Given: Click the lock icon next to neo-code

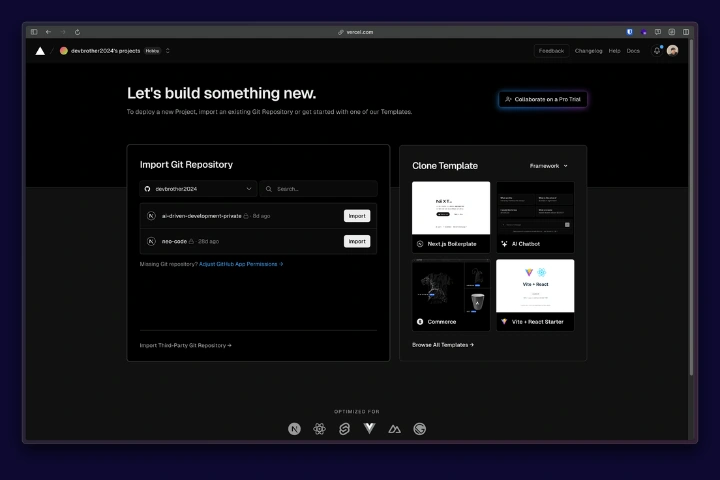Looking at the screenshot, I should [191, 241].
